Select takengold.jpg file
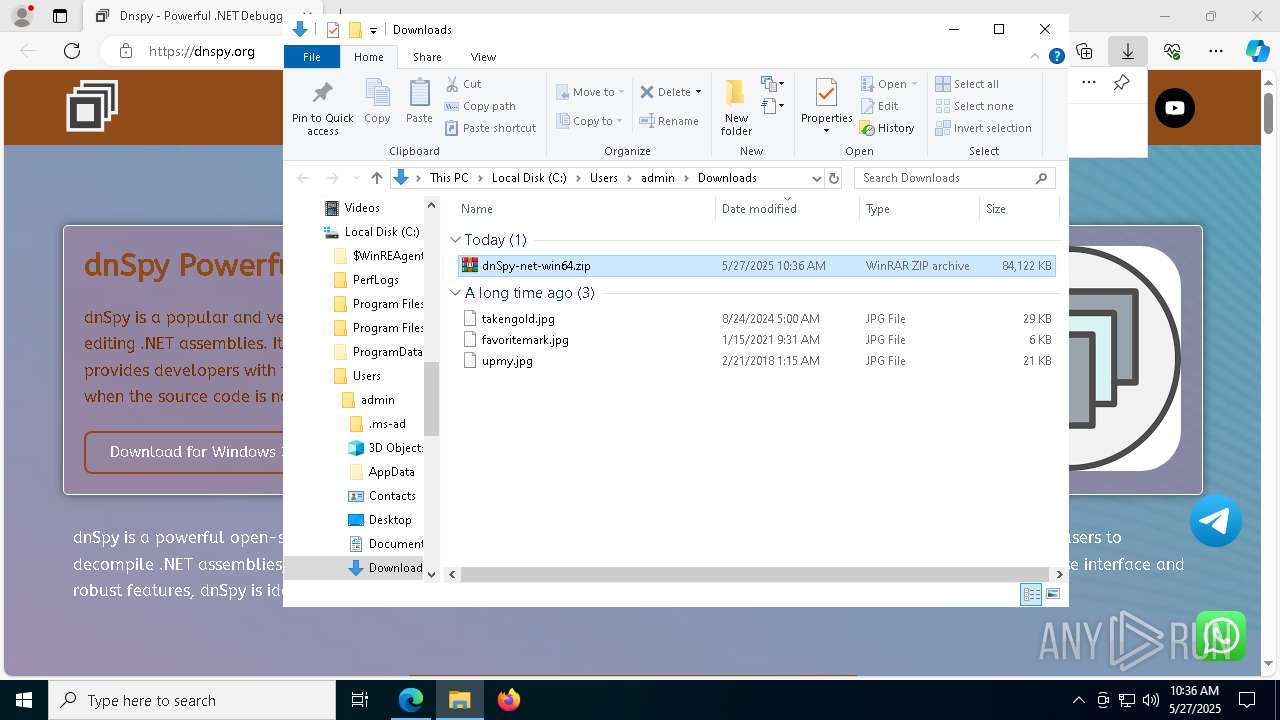This screenshot has width=1280, height=720. click(x=756, y=319)
